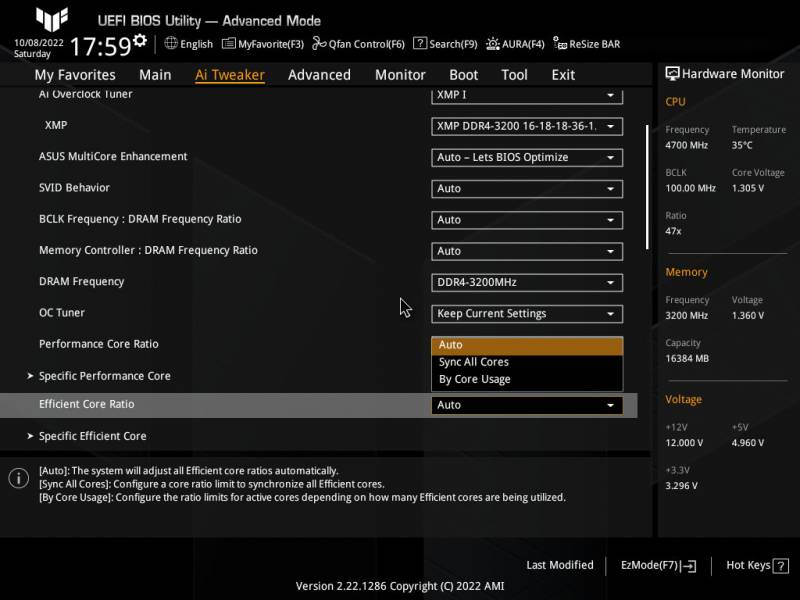Select Sync All Cores option
This screenshot has width=800, height=600.
[x=527, y=362]
